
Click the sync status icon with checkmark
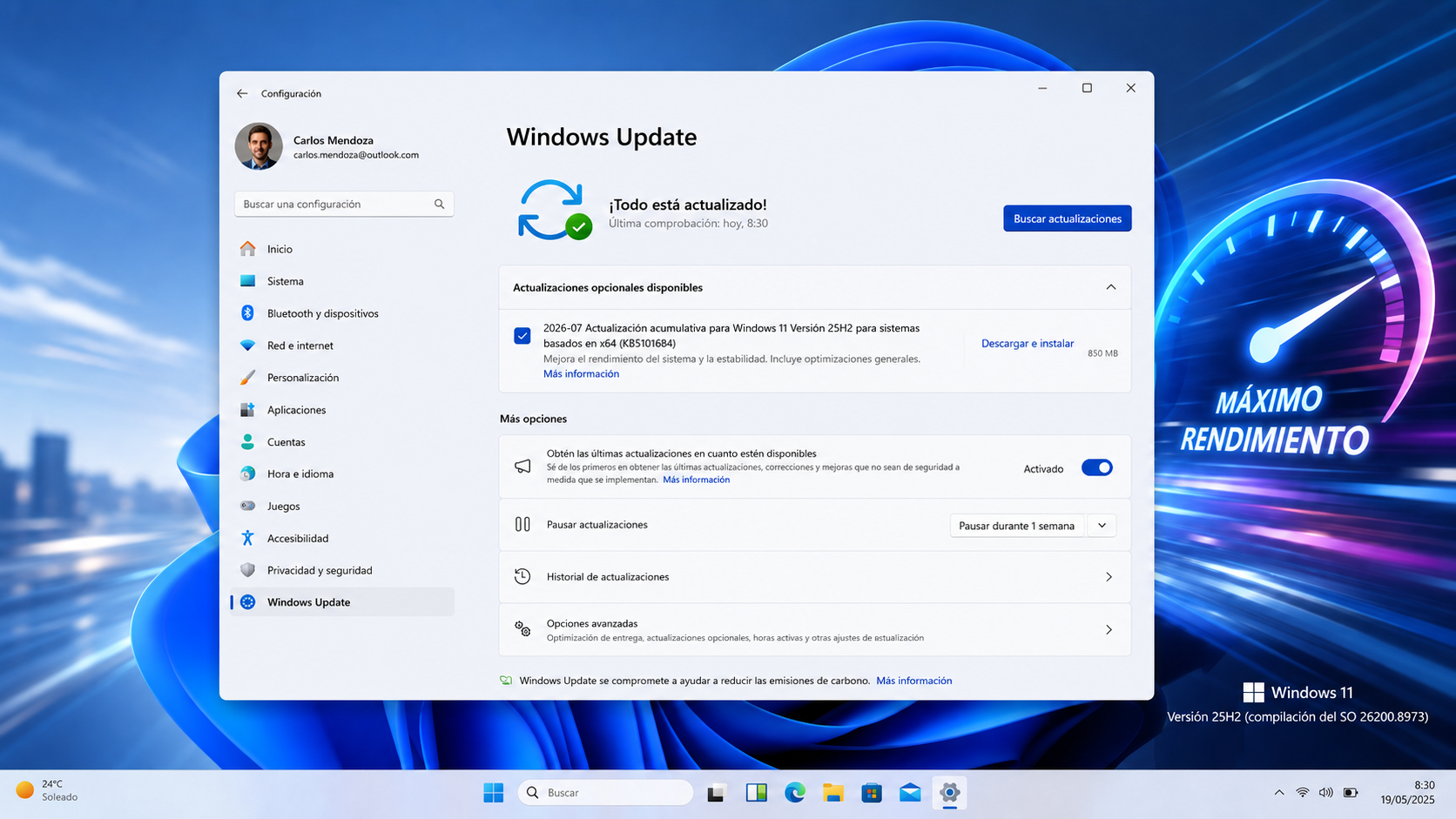pyautogui.click(x=555, y=210)
